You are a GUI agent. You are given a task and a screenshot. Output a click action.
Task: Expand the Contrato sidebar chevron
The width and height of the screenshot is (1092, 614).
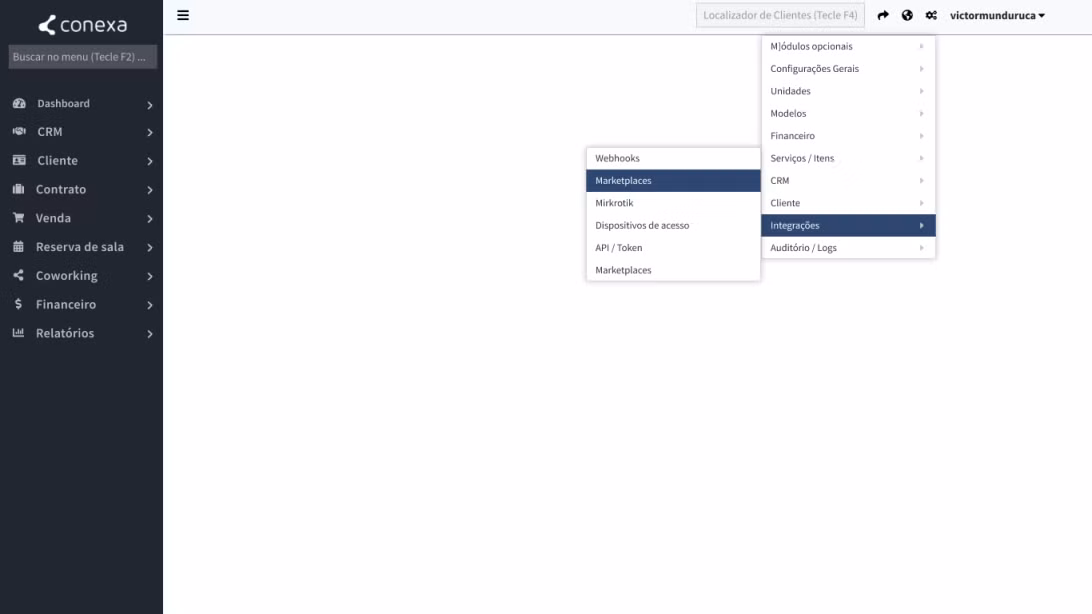149,190
